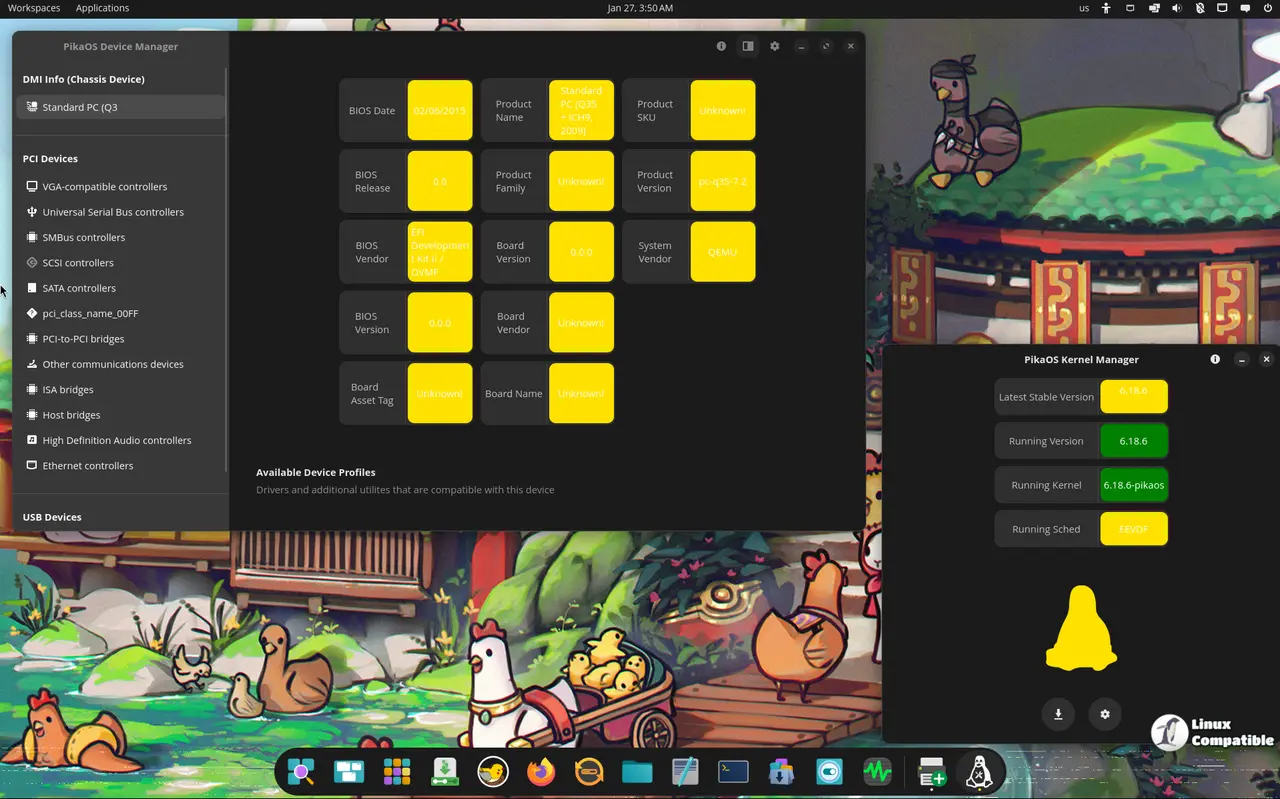Toggle the Device Manager sidebar panel
The image size is (1280, 799).
point(747,46)
